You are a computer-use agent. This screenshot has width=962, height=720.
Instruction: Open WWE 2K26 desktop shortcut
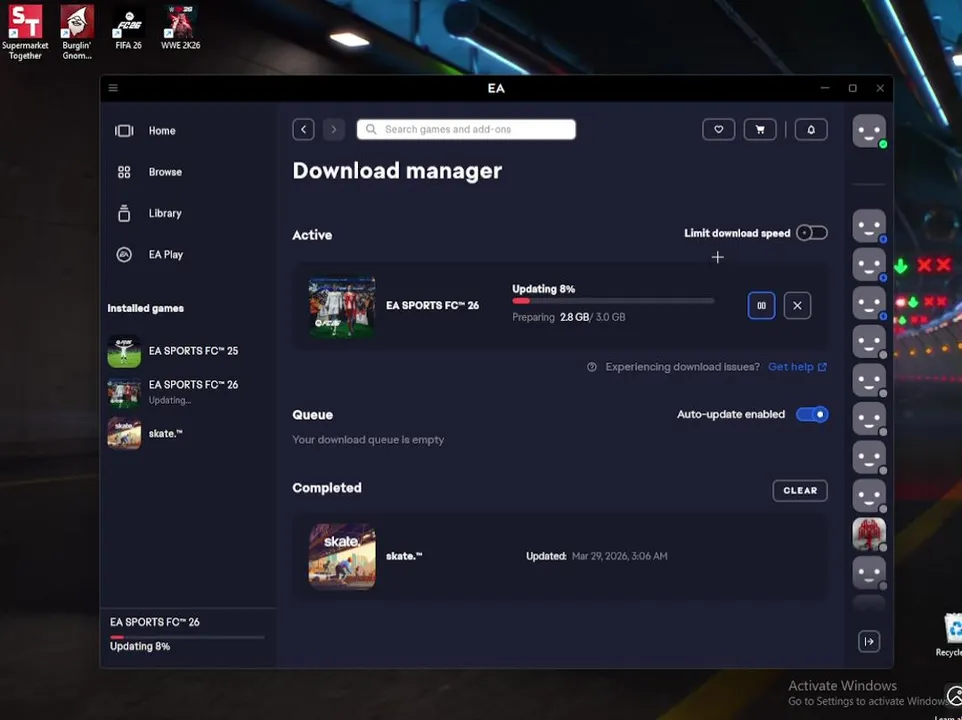click(180, 28)
